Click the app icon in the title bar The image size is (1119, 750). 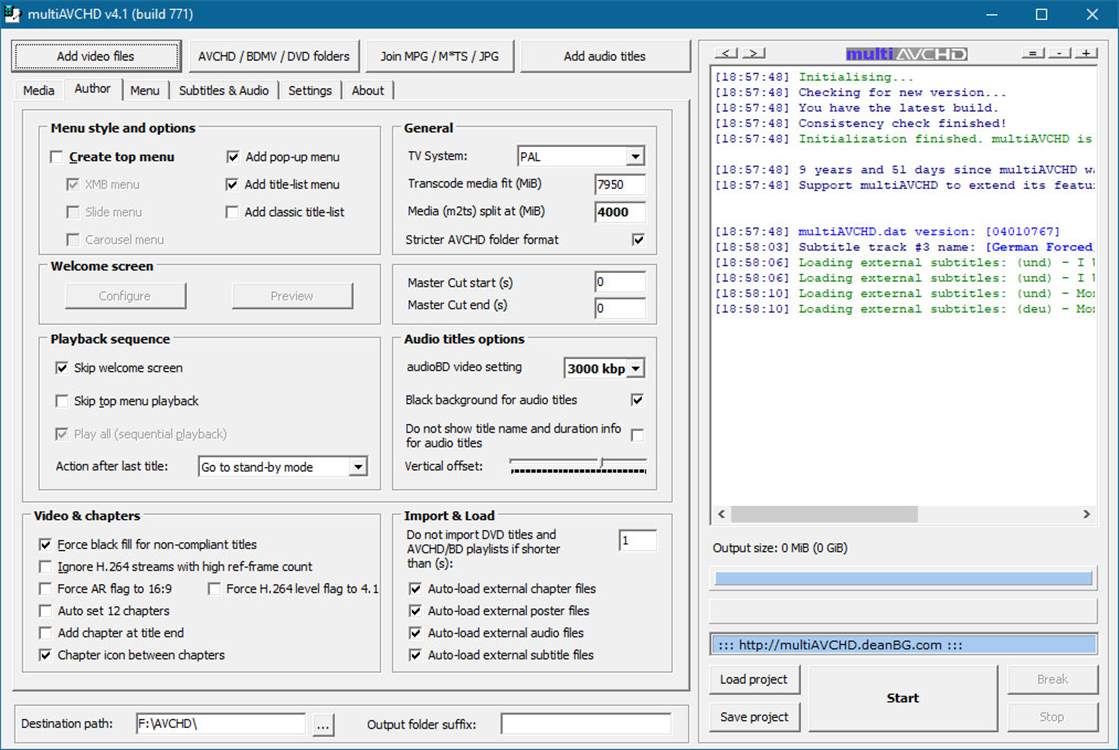click(x=12, y=14)
